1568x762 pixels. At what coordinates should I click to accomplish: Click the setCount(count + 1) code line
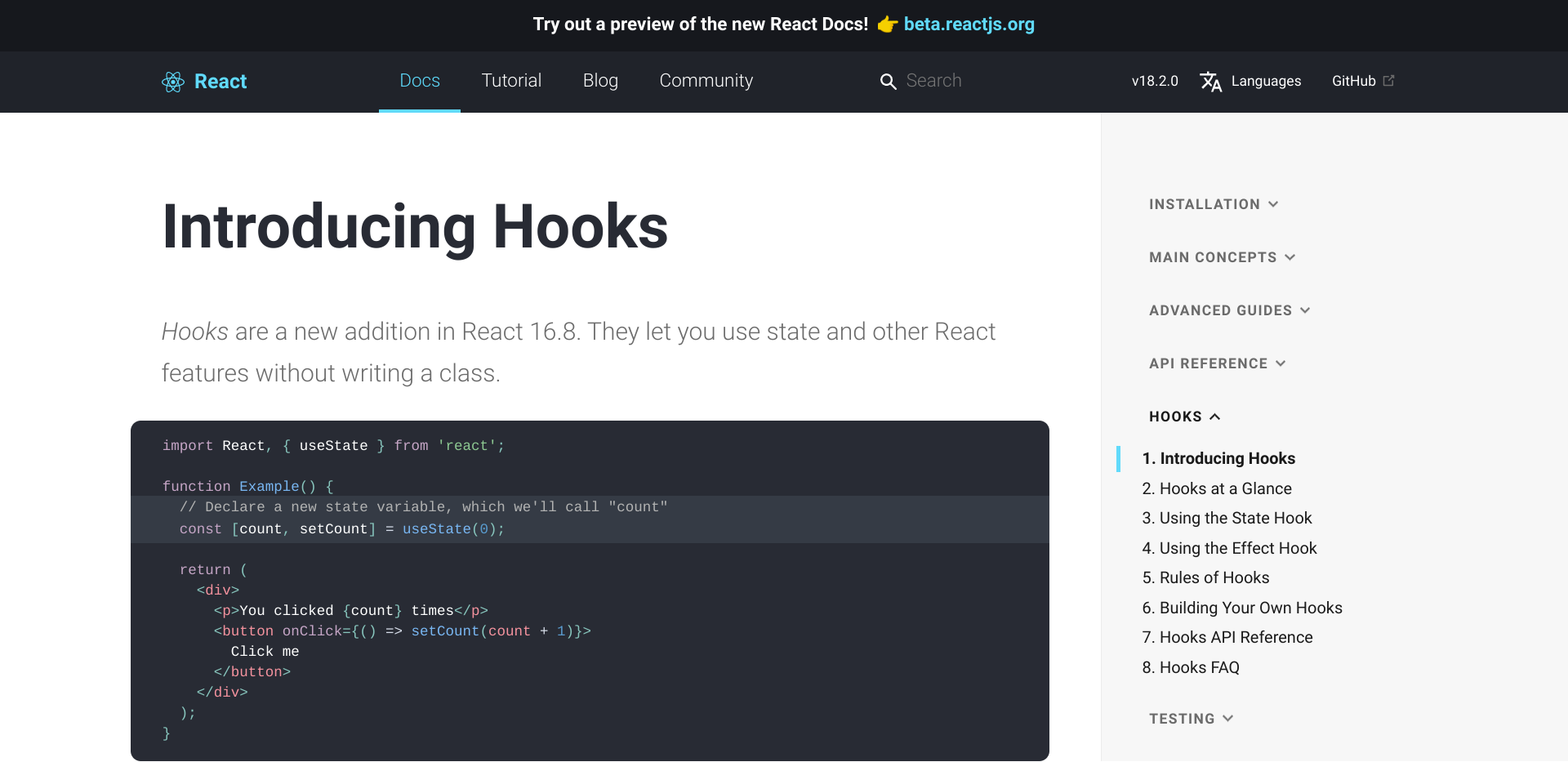click(402, 631)
